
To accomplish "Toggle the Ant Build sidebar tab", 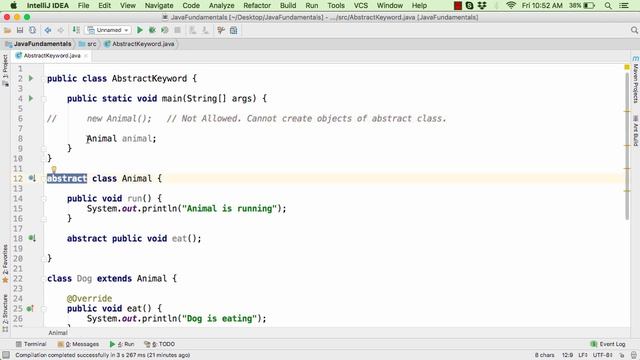I will point(635,131).
